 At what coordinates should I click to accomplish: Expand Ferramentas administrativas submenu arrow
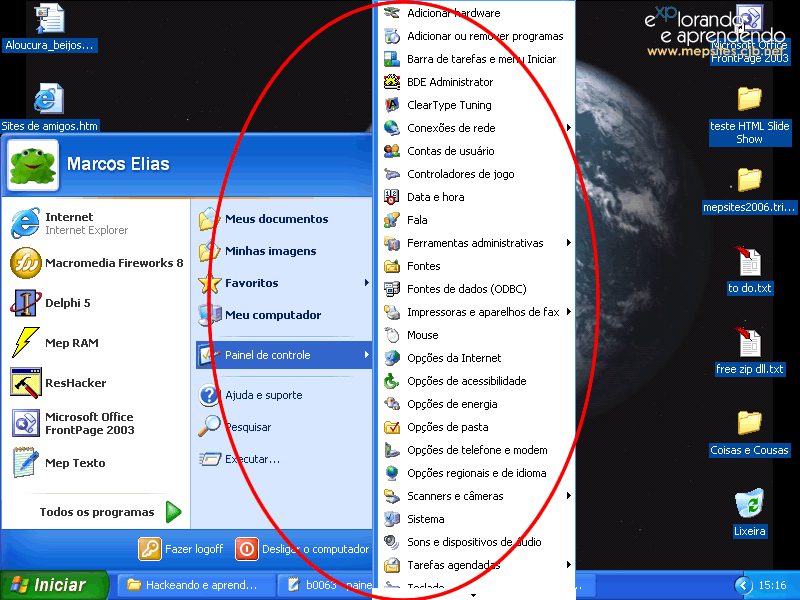[568, 243]
